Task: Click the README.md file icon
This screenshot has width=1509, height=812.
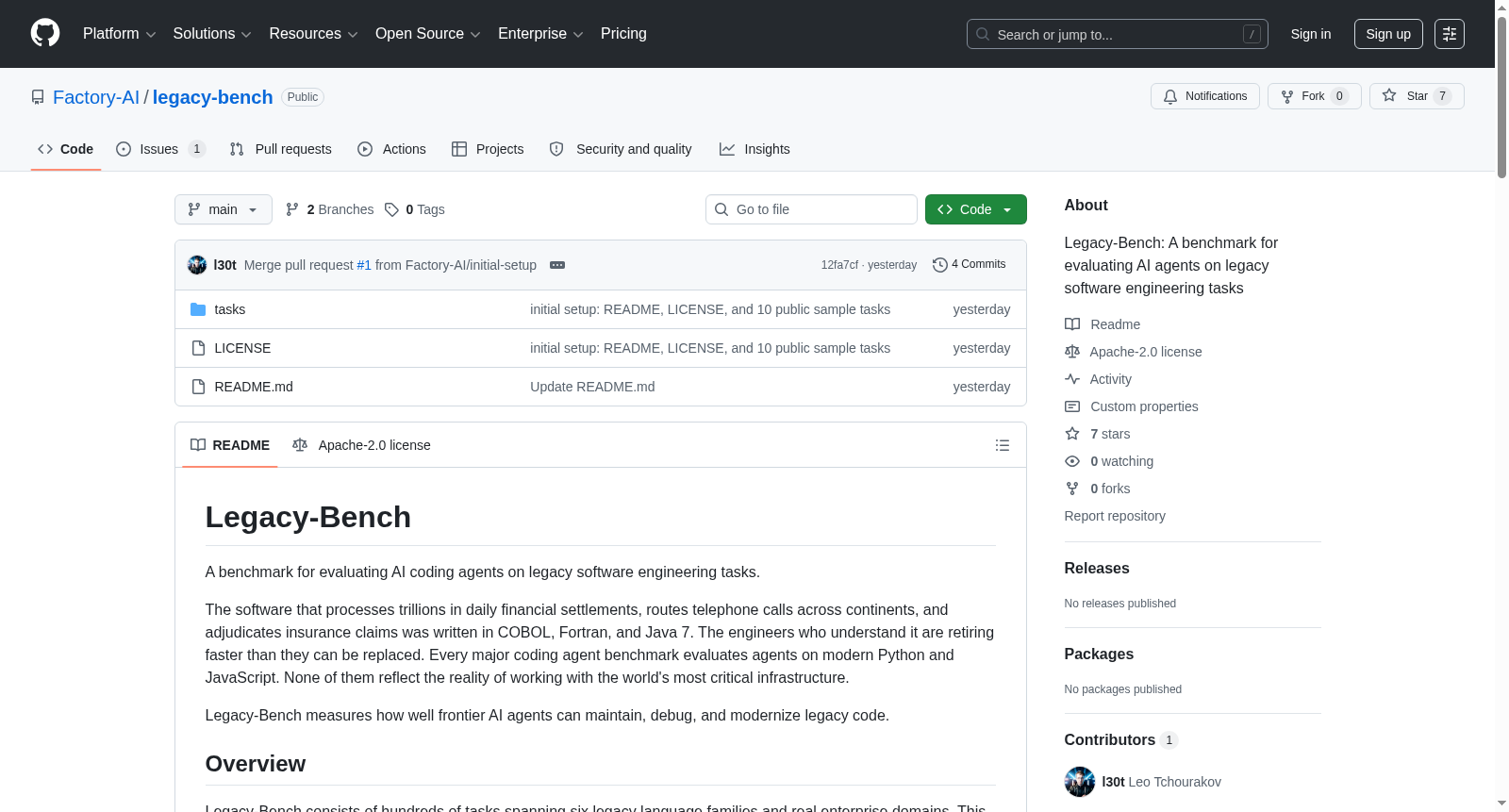Action: pyautogui.click(x=198, y=387)
